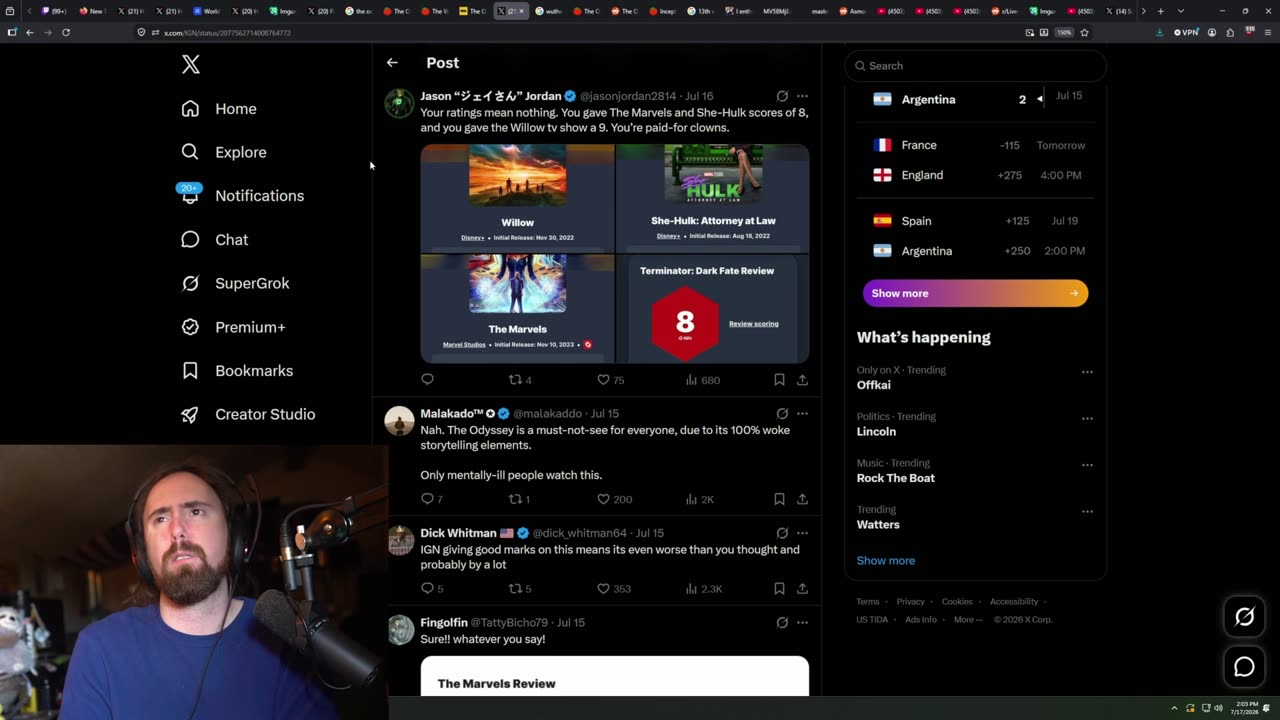
Task: Open the floating Grok button
Action: (1244, 617)
